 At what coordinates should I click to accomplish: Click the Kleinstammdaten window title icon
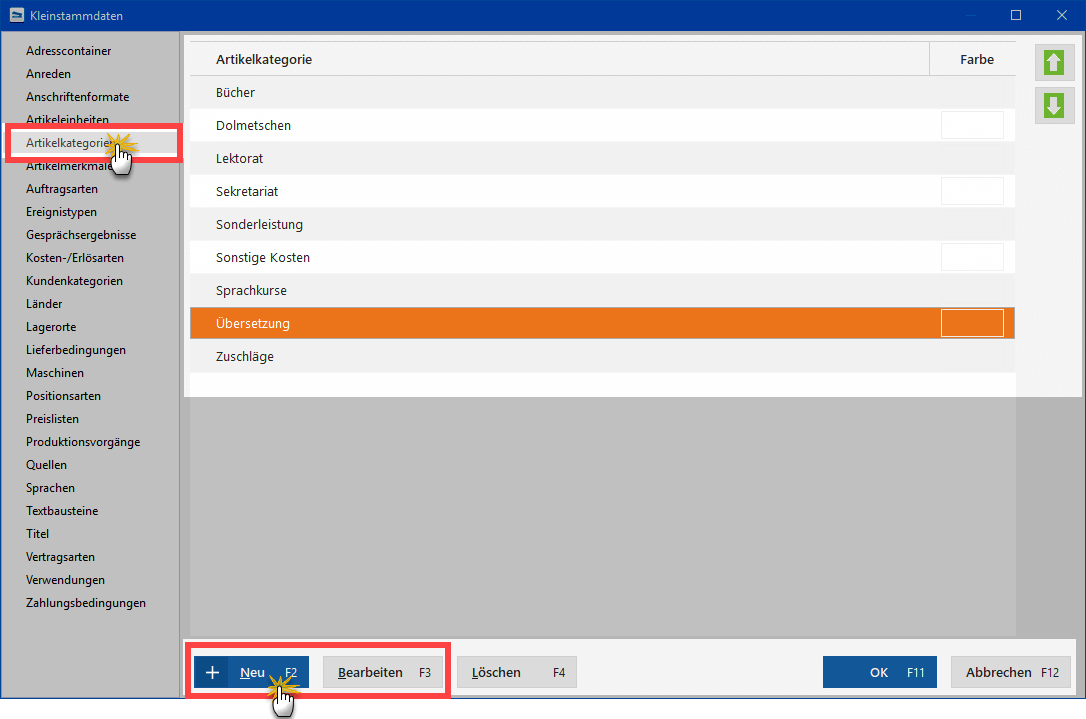click(17, 15)
